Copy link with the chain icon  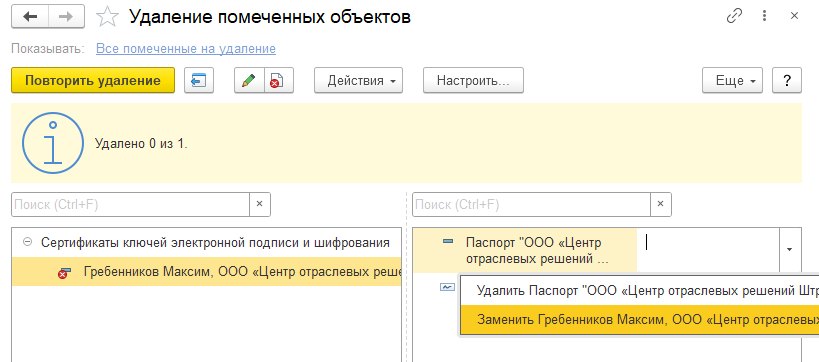click(734, 17)
